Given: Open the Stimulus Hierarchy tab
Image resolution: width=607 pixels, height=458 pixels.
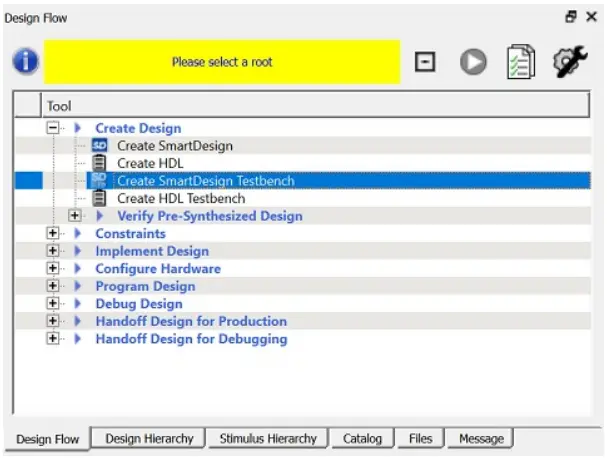Looking at the screenshot, I should point(268,438).
